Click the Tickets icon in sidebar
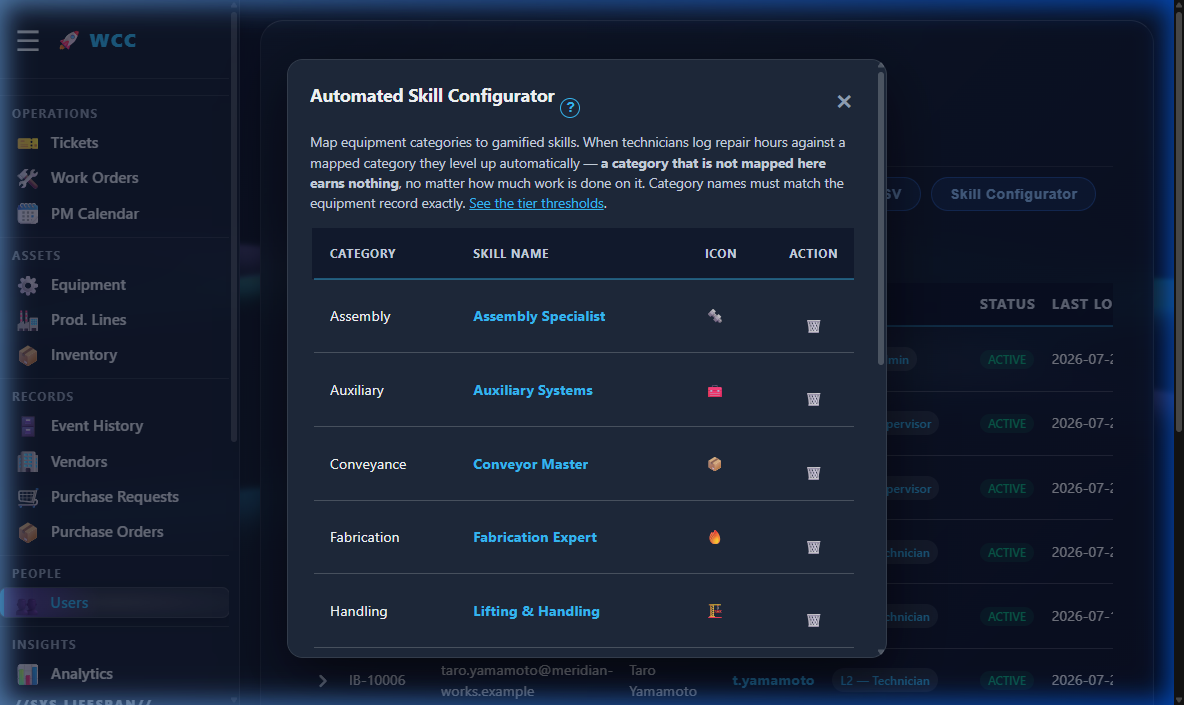 pyautogui.click(x=28, y=143)
